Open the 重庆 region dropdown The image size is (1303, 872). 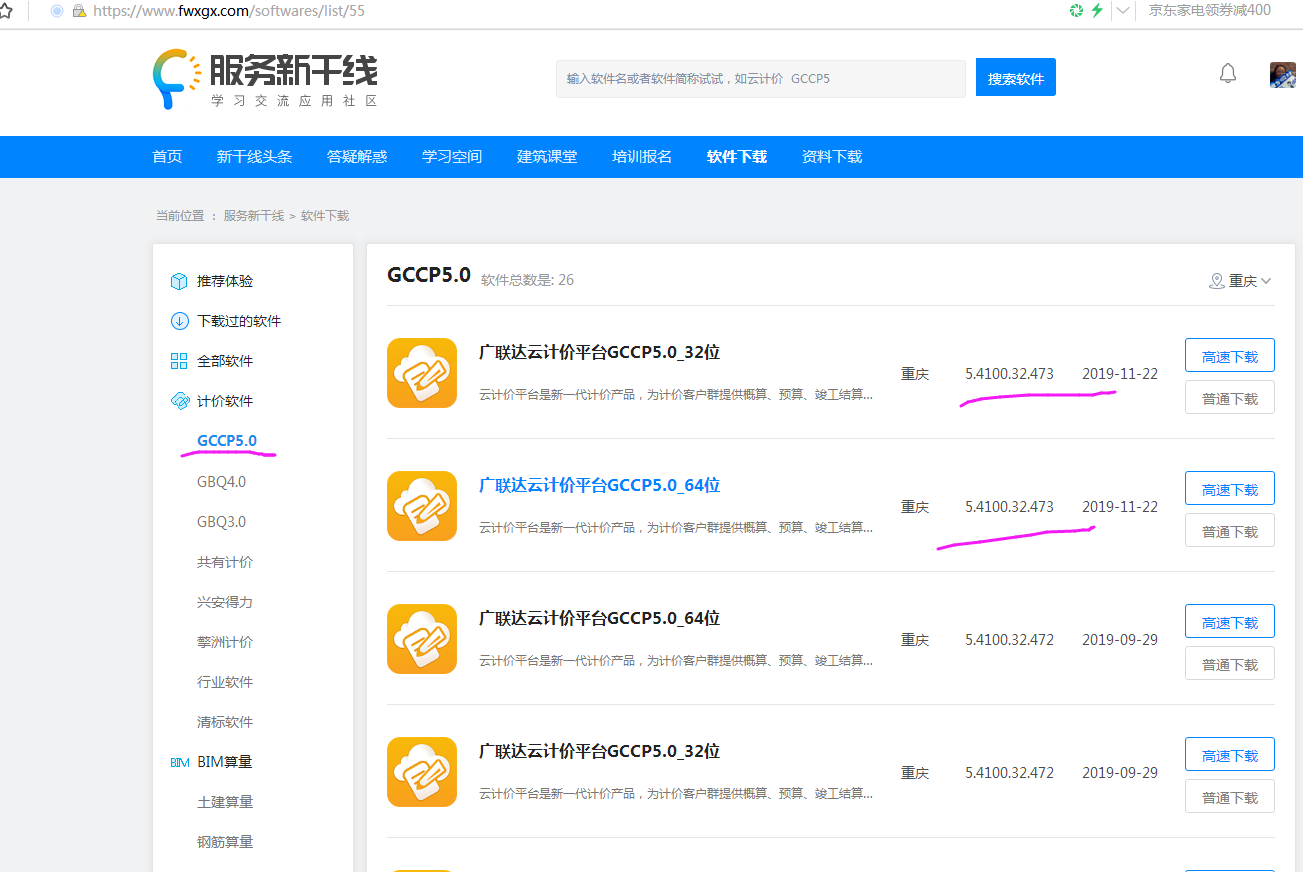click(1249, 281)
